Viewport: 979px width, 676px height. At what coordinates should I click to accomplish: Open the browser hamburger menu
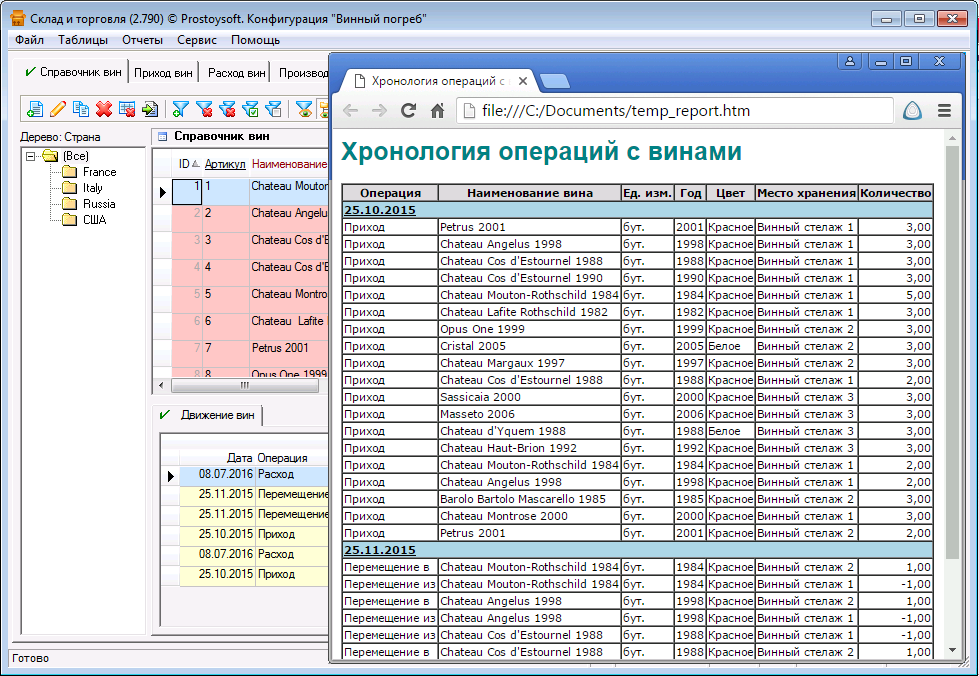(944, 111)
